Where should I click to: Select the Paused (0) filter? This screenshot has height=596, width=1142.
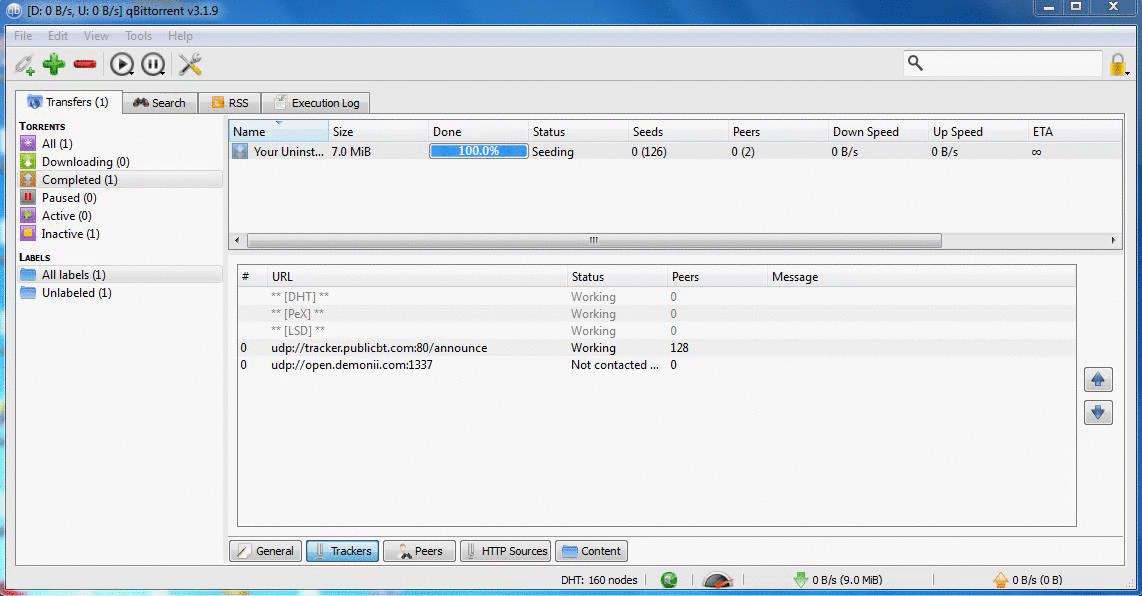coord(120,197)
